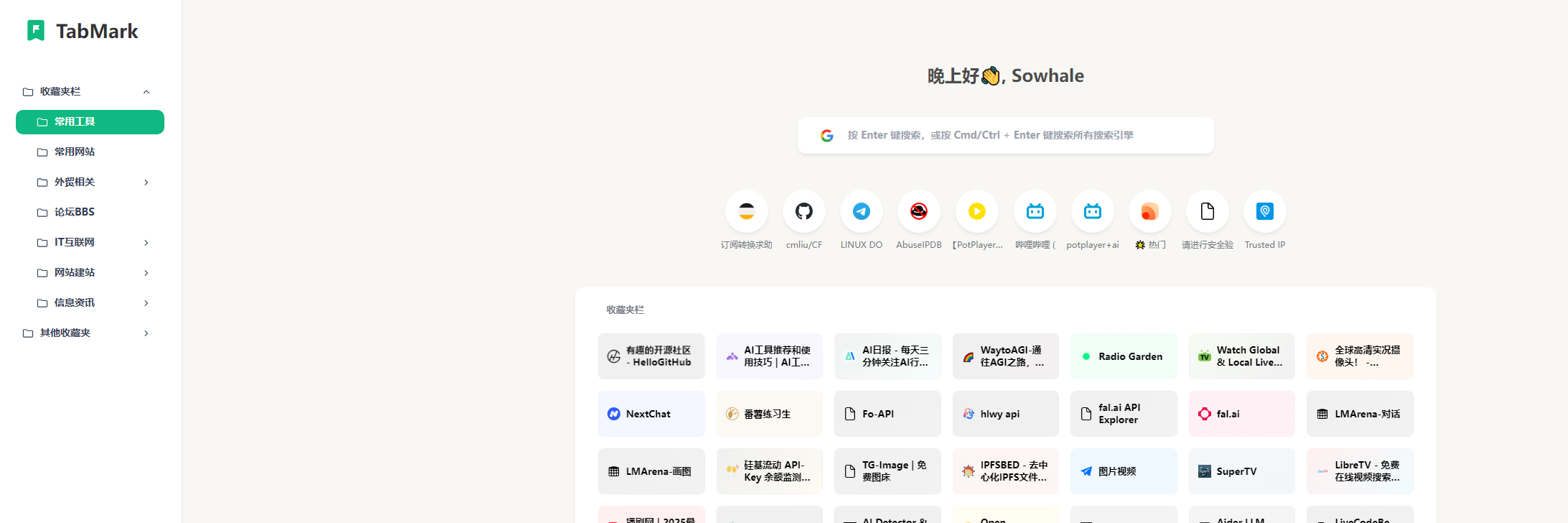
Task: Expand the 网站建站 folder chevron
Action: point(146,272)
